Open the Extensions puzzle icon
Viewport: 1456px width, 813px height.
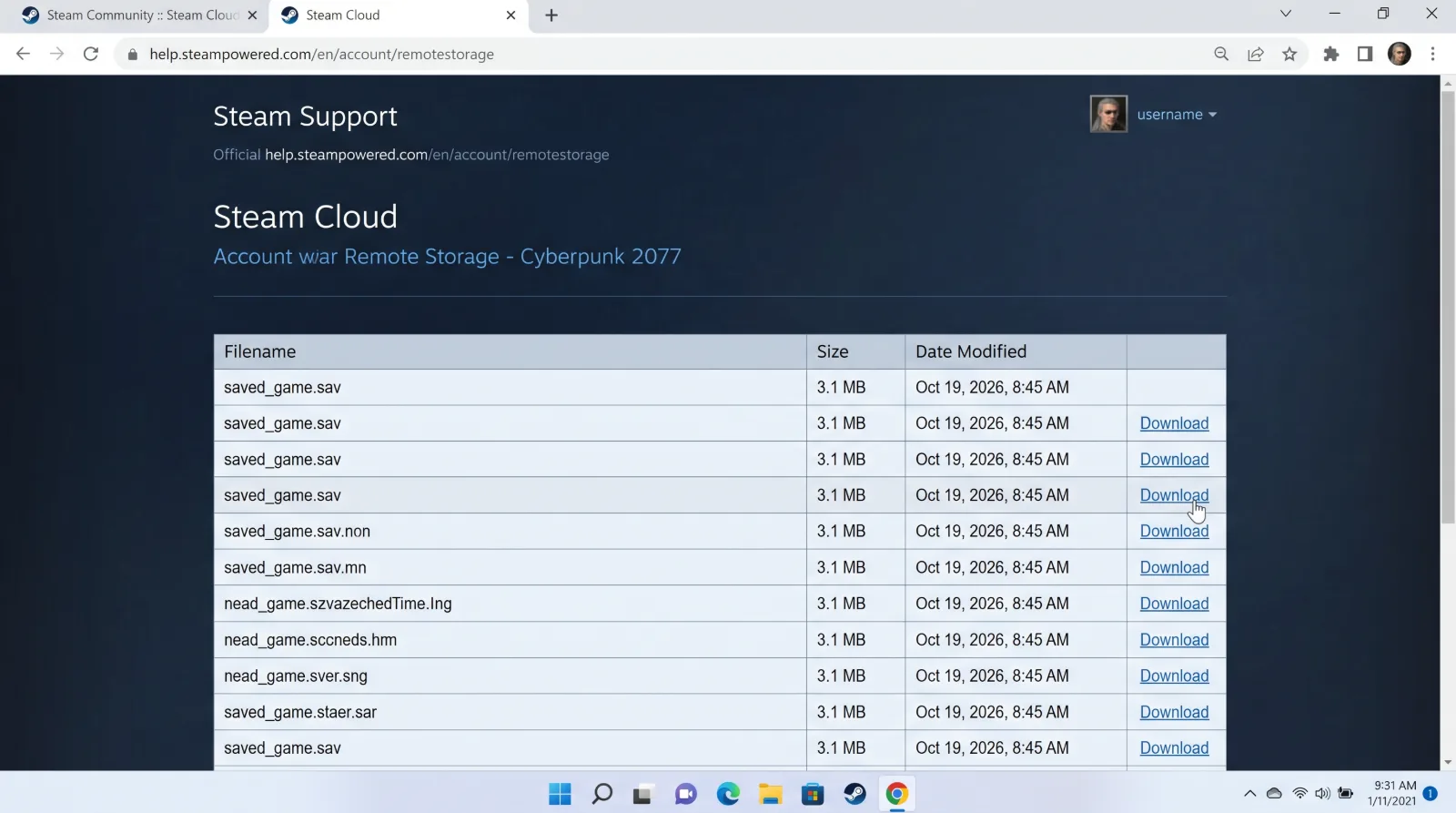1331,54
